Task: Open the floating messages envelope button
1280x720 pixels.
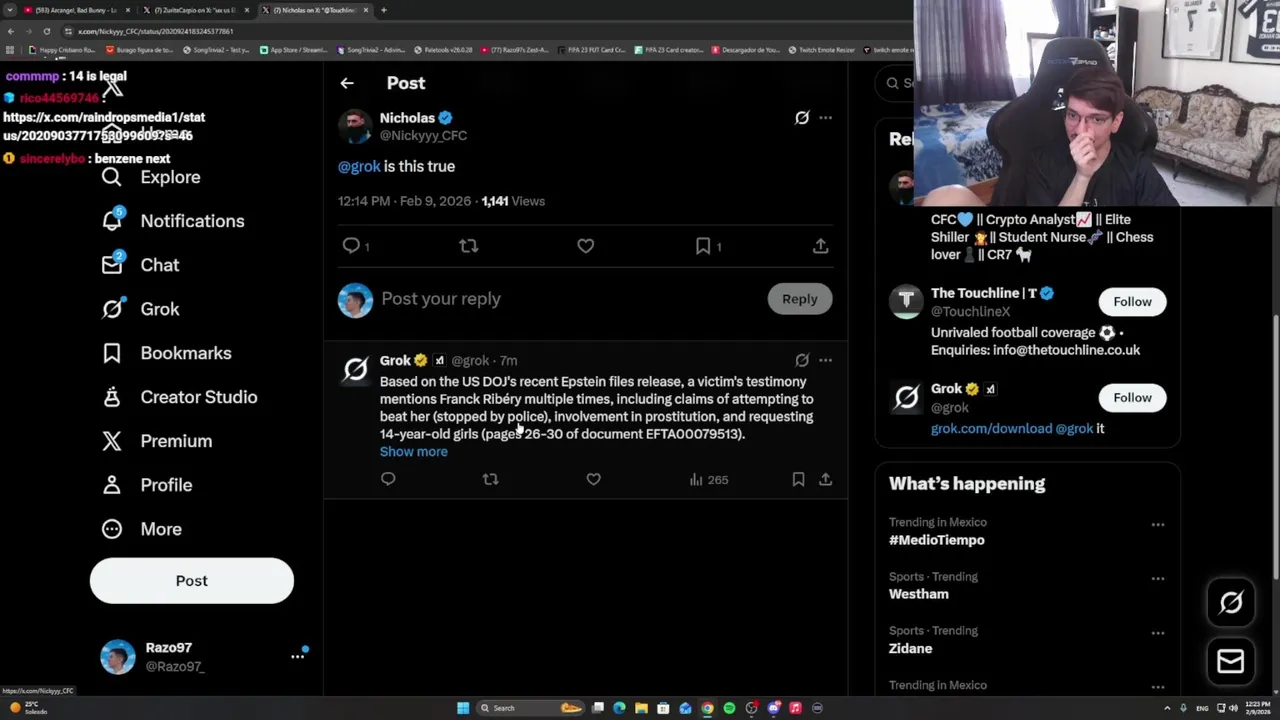Action: pos(1231,661)
